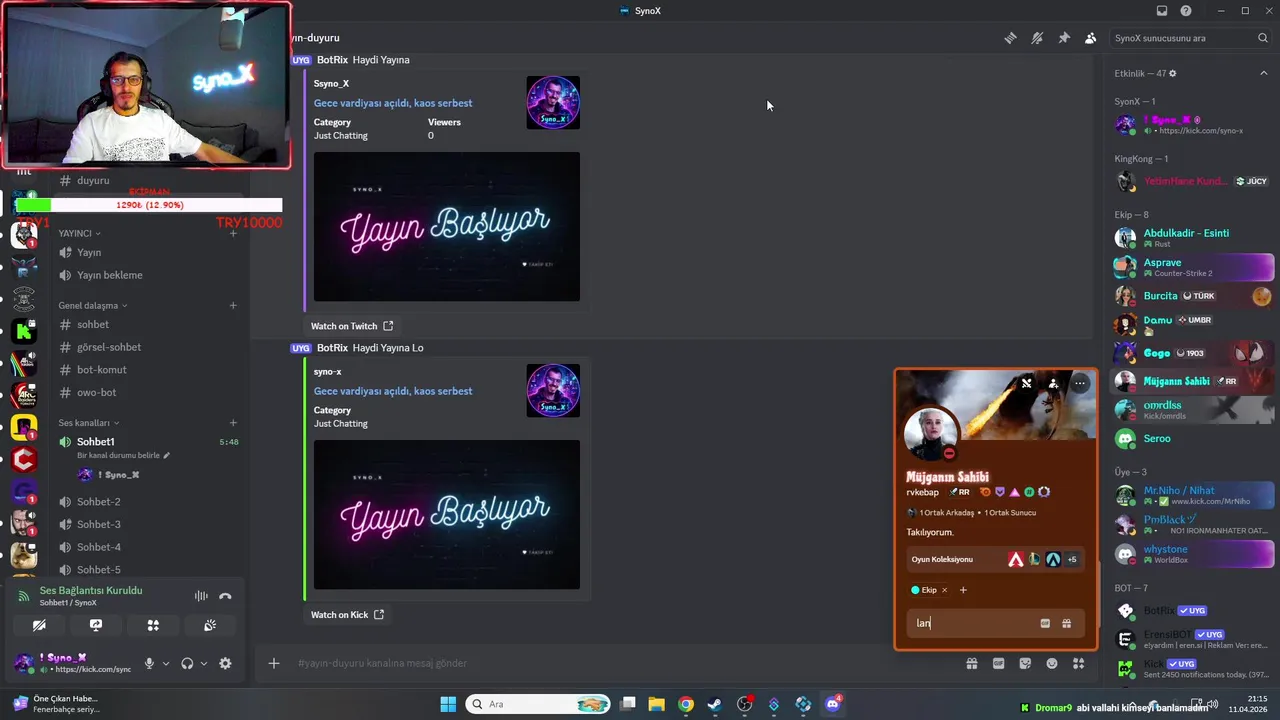Open the Threads icon in channel header
1280x720 pixels.
tap(1011, 38)
